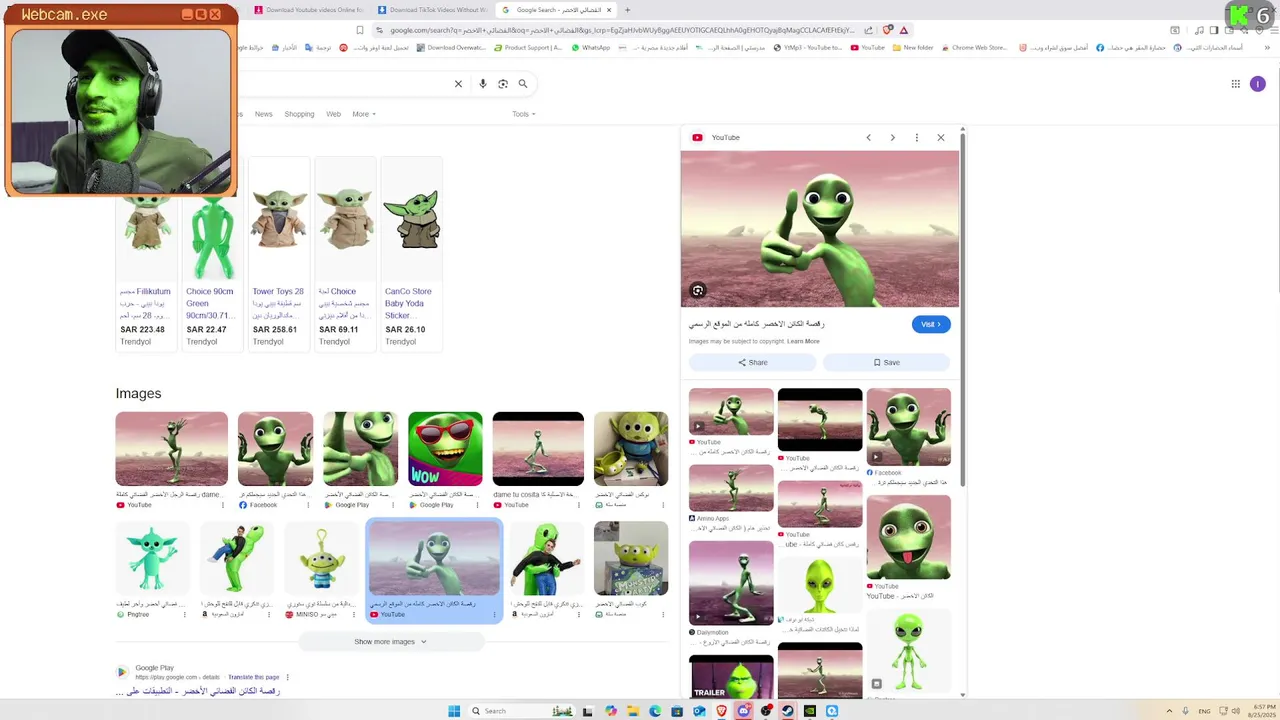Open the Dailymotion dancing alien thumbnail
The image size is (1280, 720).
(x=731, y=582)
